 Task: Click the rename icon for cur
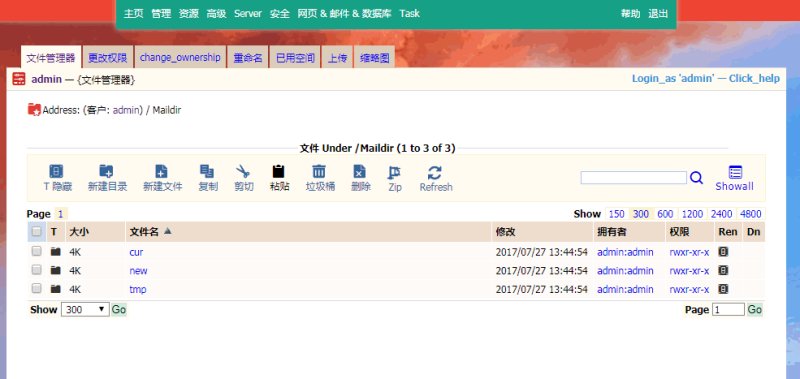tap(723, 251)
